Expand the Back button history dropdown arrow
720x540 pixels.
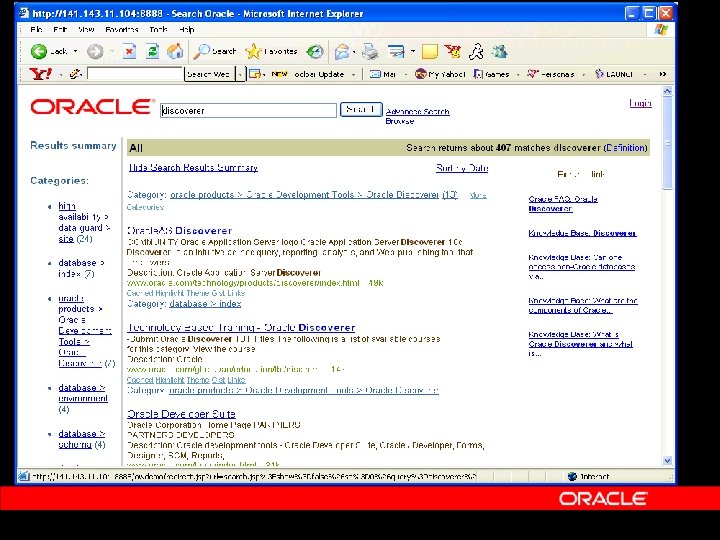click(75, 51)
